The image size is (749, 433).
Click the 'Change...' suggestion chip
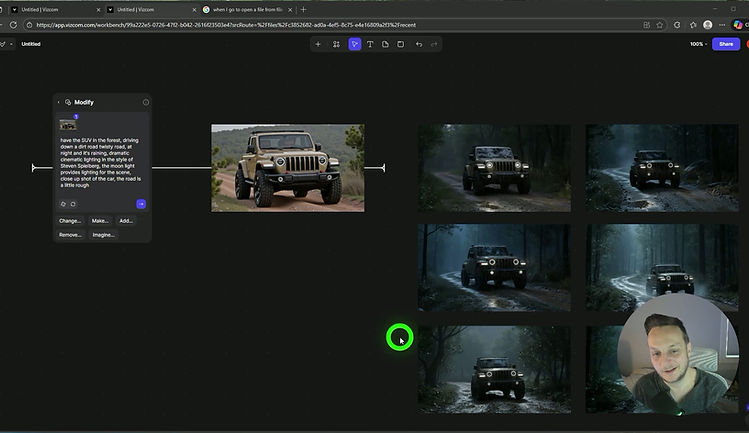[x=70, y=220]
